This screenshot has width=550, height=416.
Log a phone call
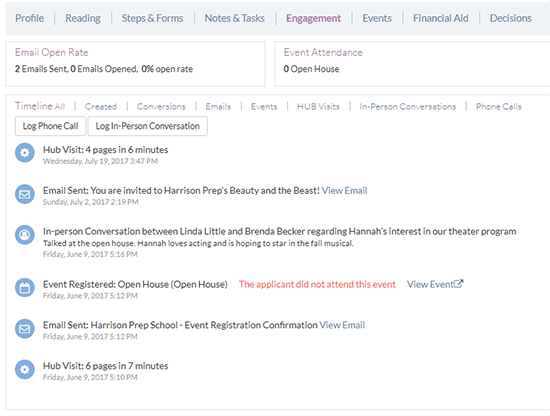[x=50, y=126]
